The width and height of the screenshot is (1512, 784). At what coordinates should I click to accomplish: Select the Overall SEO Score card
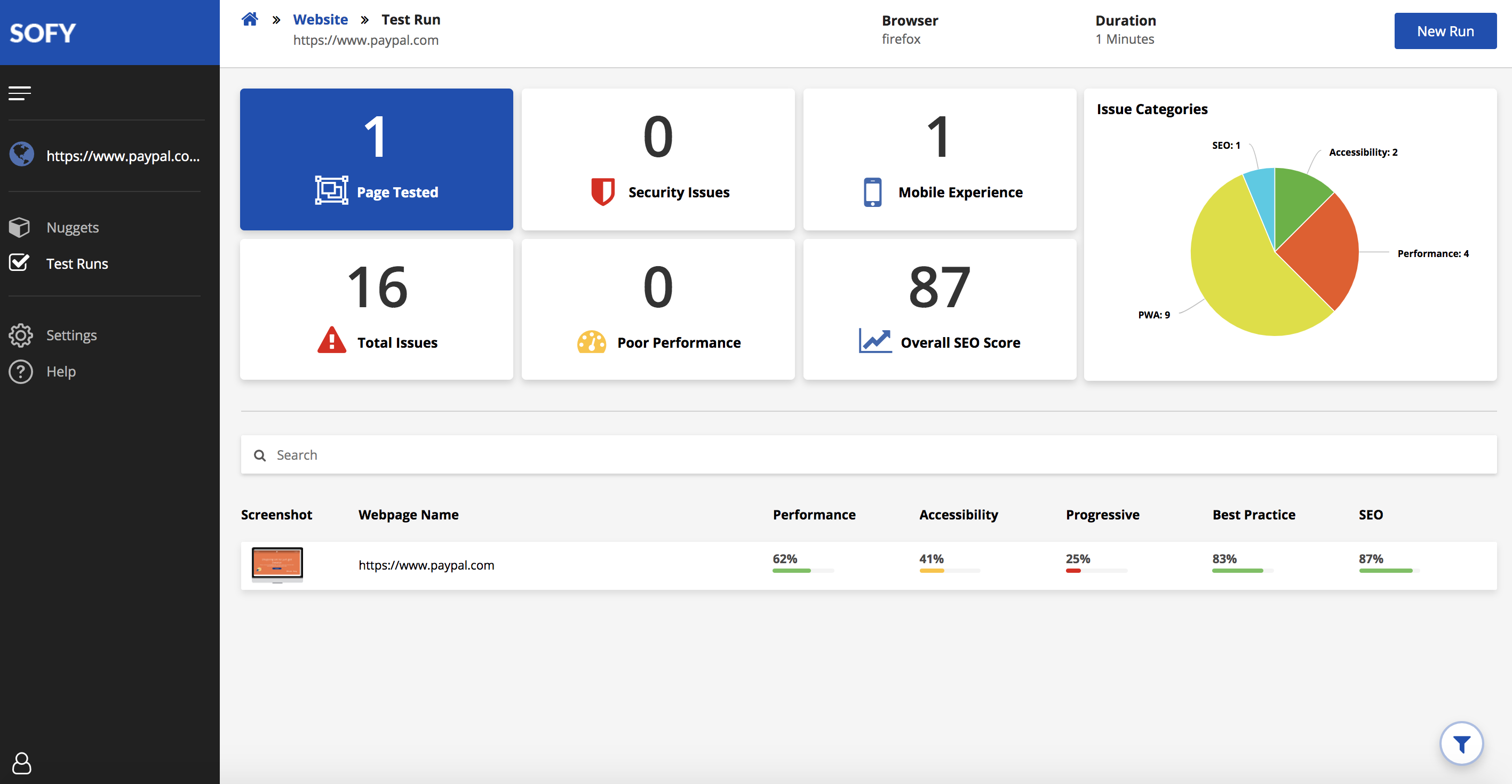tap(940, 309)
